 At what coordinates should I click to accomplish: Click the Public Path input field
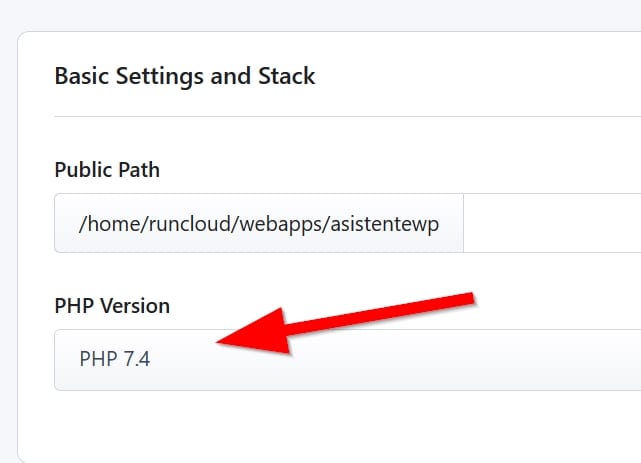click(552, 223)
